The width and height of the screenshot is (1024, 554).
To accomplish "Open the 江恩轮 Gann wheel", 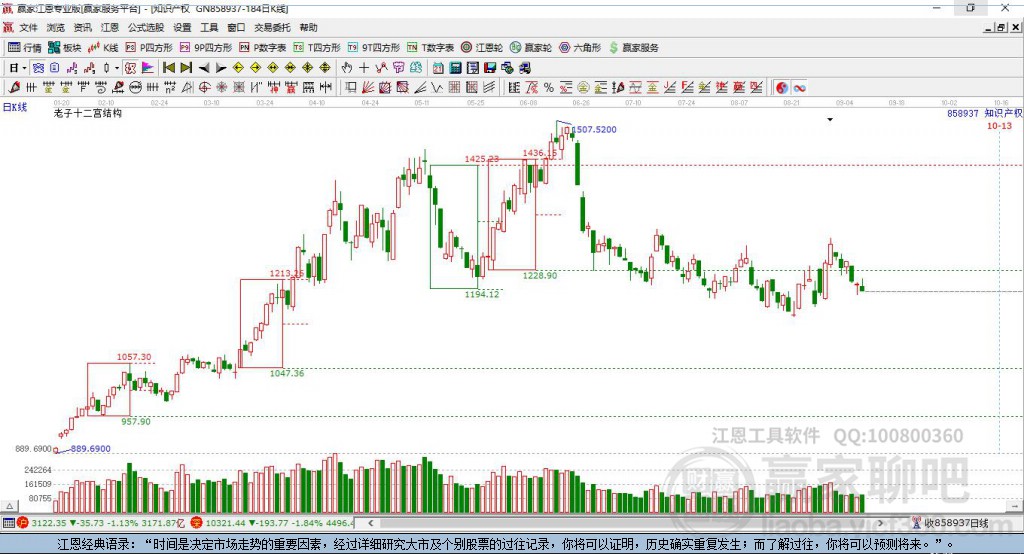I will tap(482, 48).
